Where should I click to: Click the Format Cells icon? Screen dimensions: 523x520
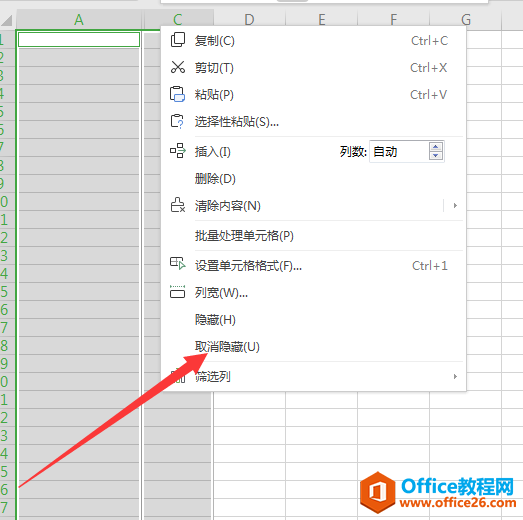178,264
